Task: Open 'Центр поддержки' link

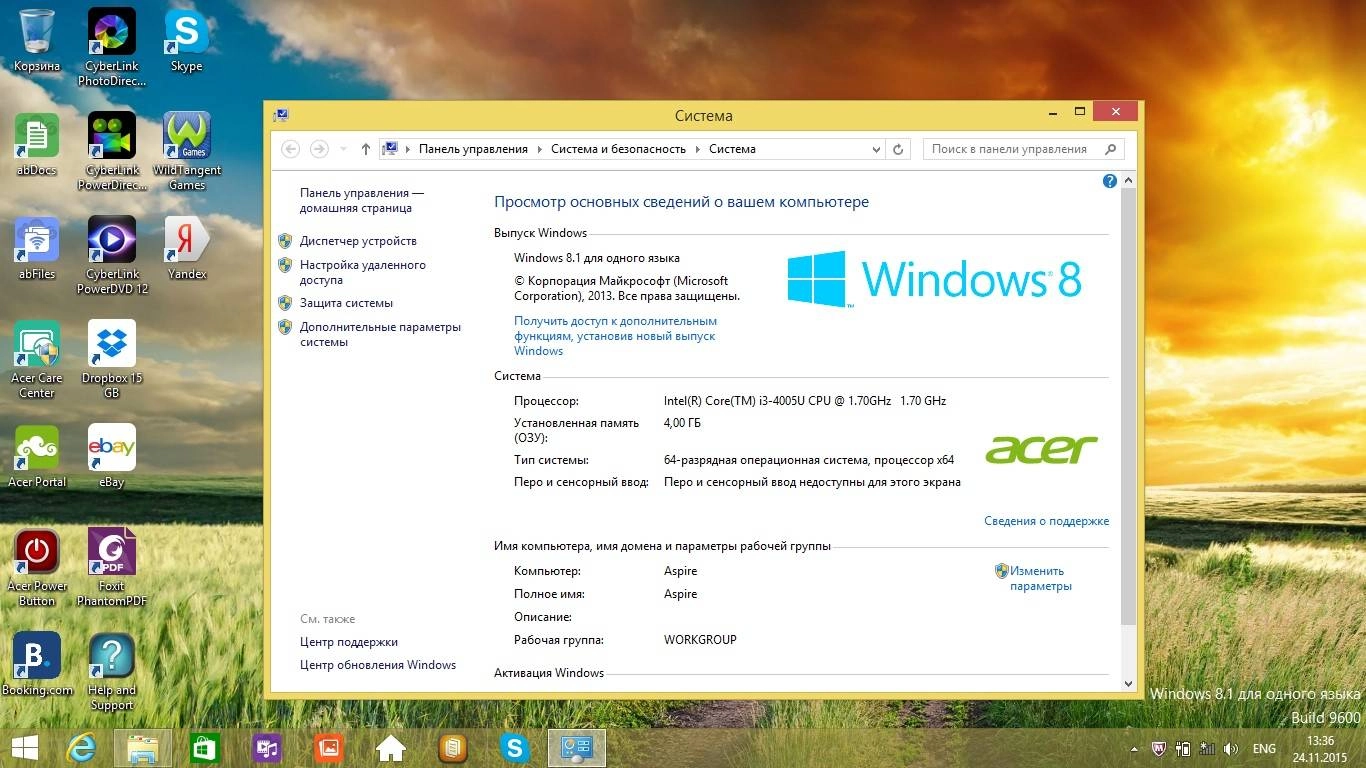Action: click(349, 642)
